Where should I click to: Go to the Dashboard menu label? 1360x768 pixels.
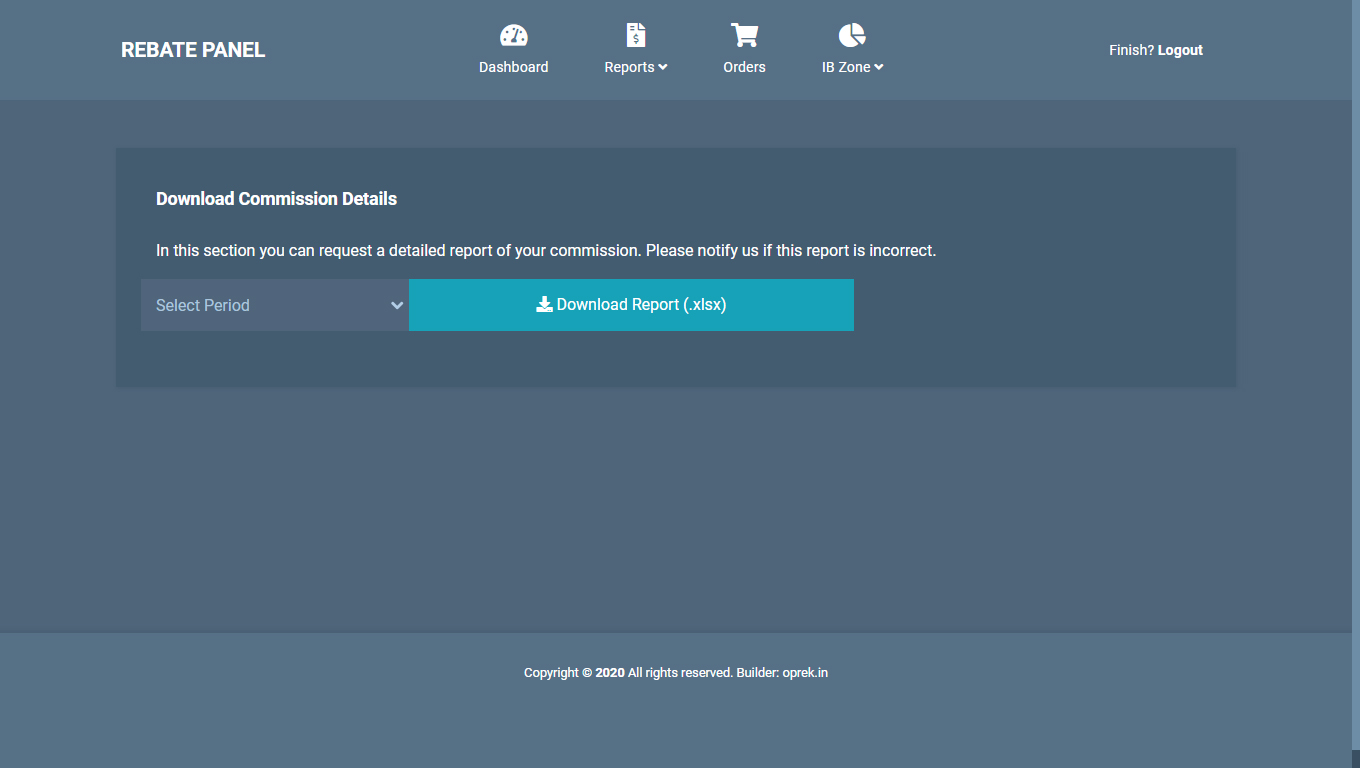click(513, 67)
